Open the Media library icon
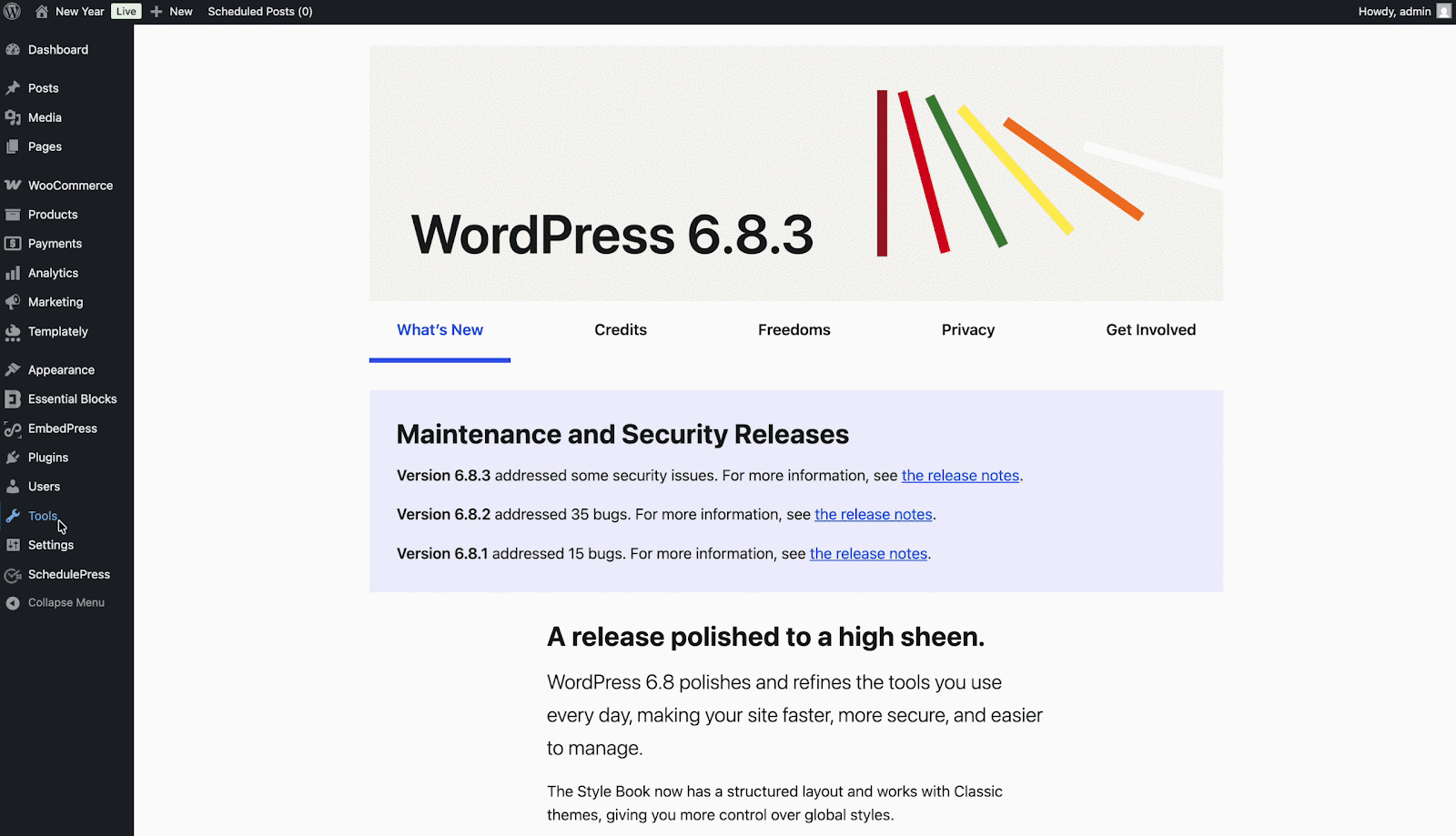Viewport: 1456px width, 836px height. [x=14, y=116]
